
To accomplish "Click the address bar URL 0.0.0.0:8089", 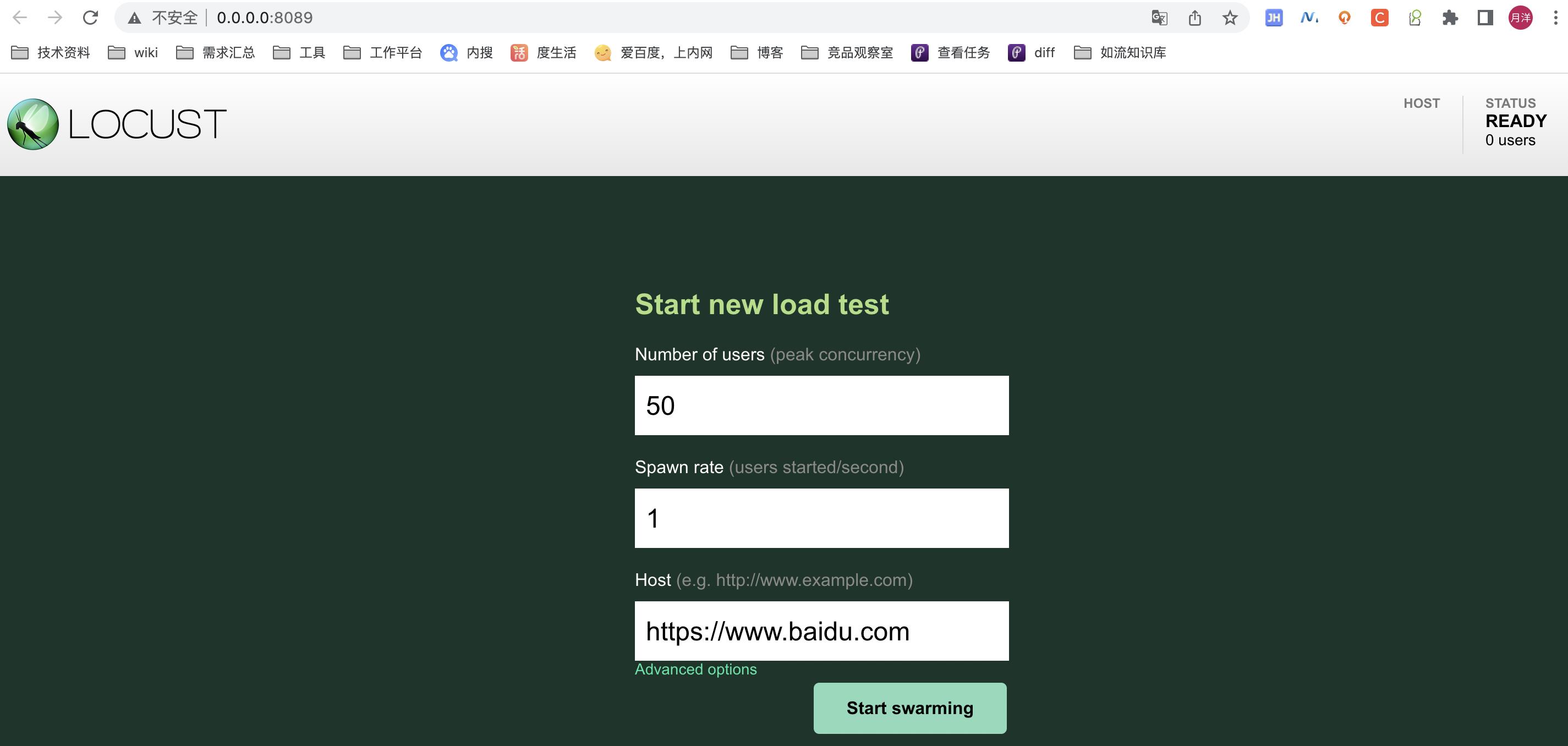I will click(265, 18).
